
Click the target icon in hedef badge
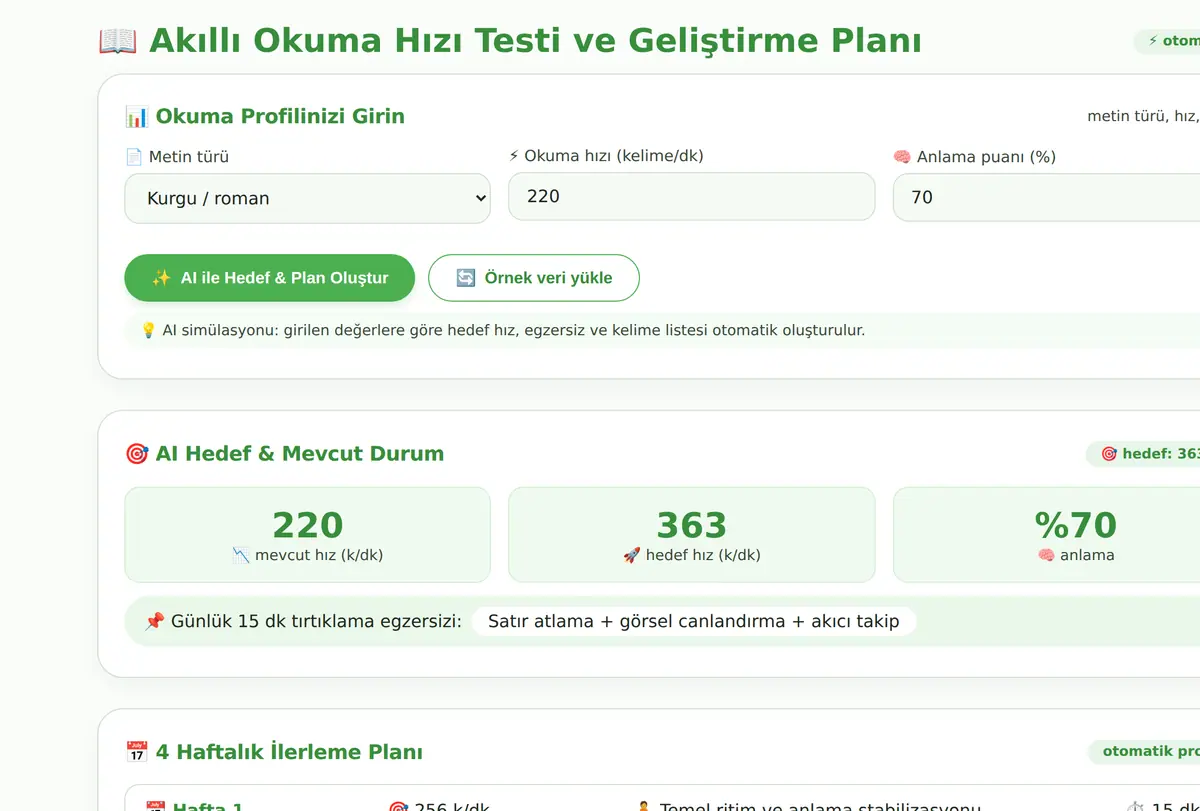pyautogui.click(x=1109, y=454)
